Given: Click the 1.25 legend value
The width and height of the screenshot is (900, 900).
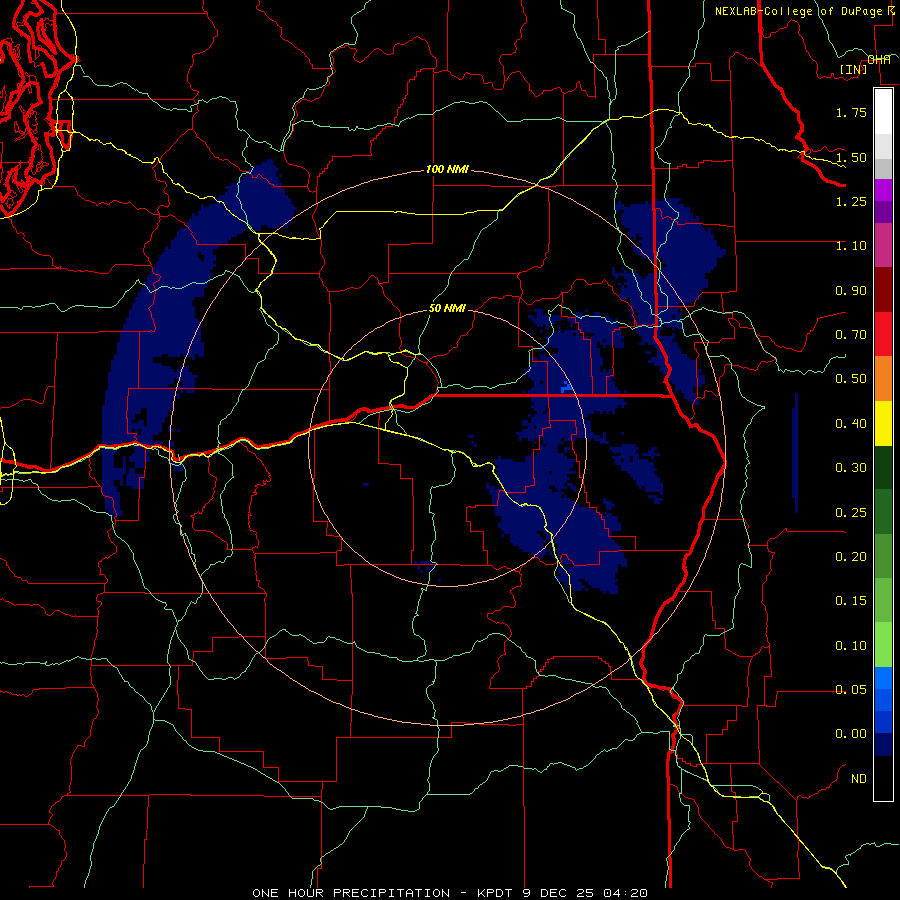Looking at the screenshot, I should (x=851, y=201).
